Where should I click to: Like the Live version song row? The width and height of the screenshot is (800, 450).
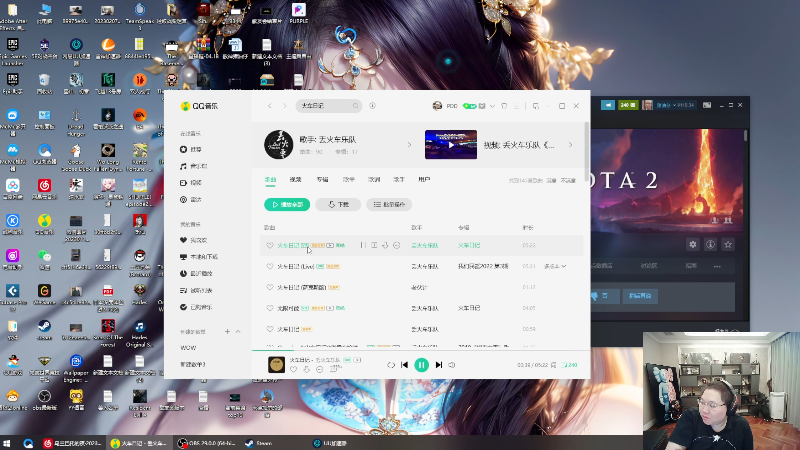(x=270, y=266)
